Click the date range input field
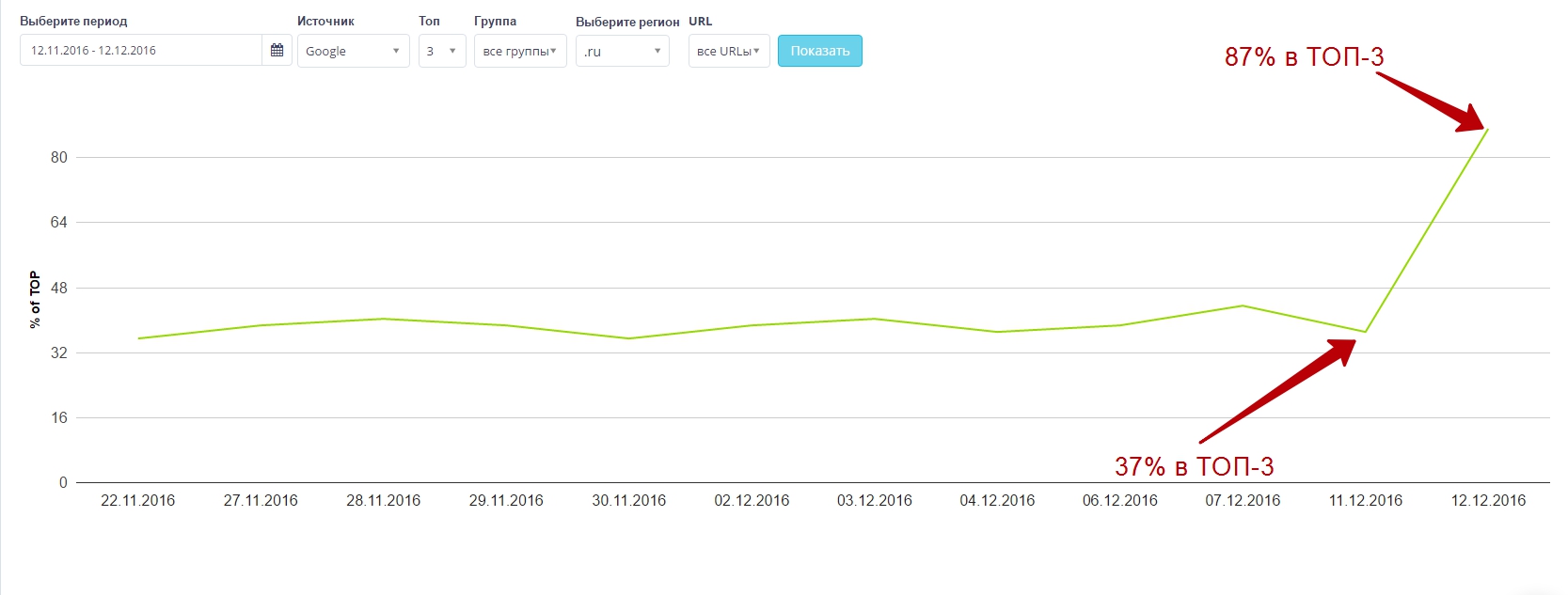 (x=141, y=51)
